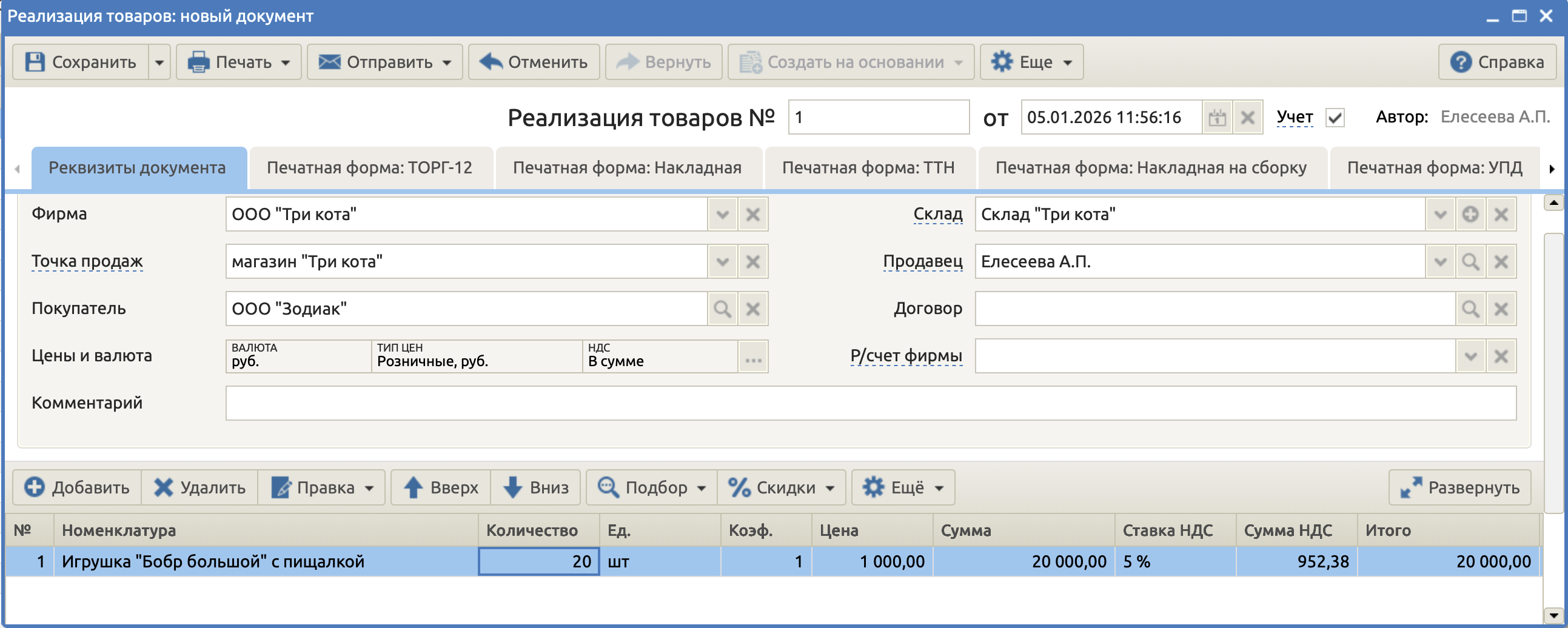Viewport: 1568px width, 628px height.
Task: Click the plus icon in the Склад field
Action: [x=1470, y=214]
